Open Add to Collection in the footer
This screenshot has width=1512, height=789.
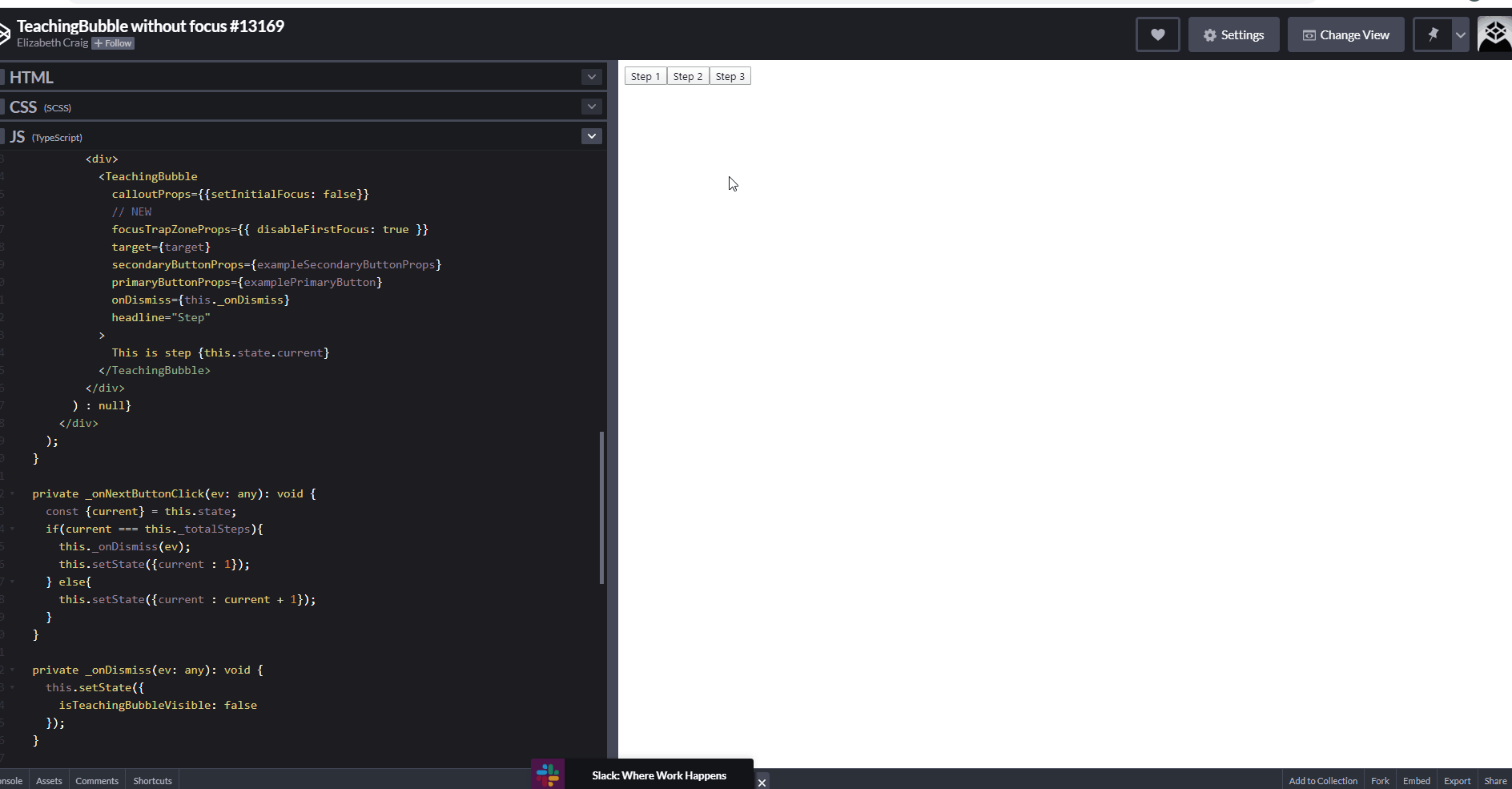[x=1322, y=780]
